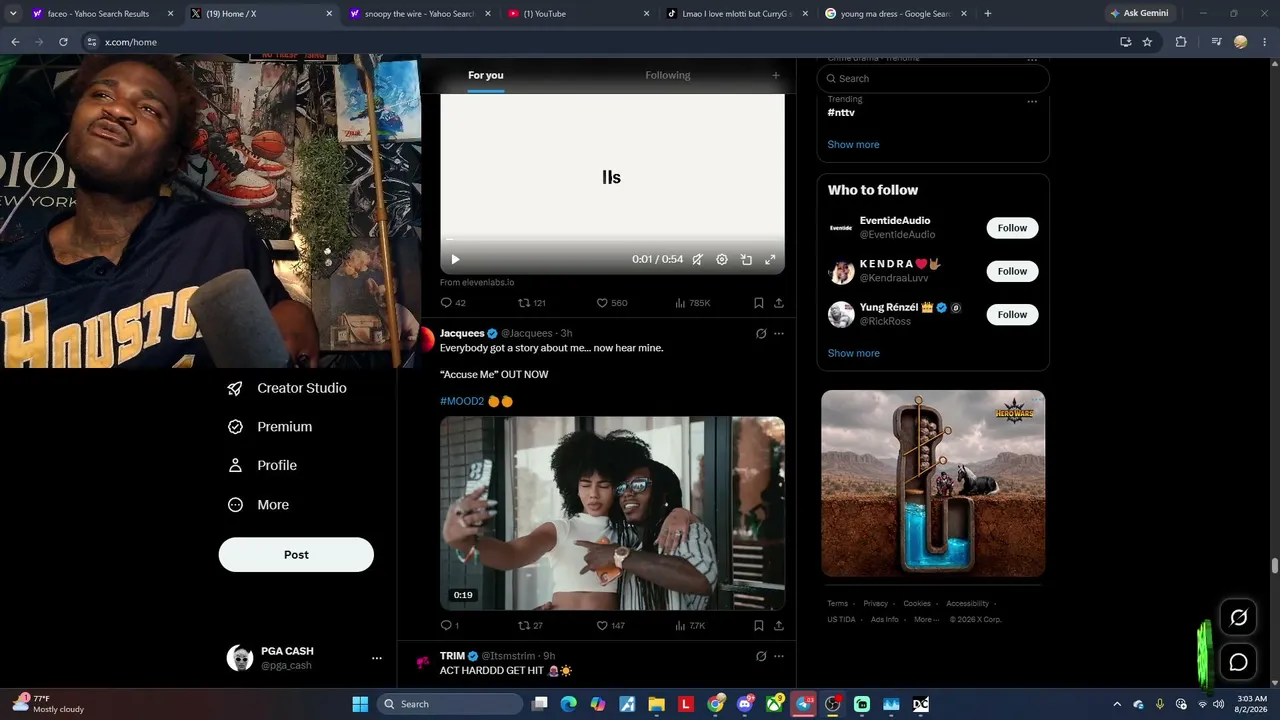Open the video player settings gear
Screen dimensions: 1280x720
point(722,259)
